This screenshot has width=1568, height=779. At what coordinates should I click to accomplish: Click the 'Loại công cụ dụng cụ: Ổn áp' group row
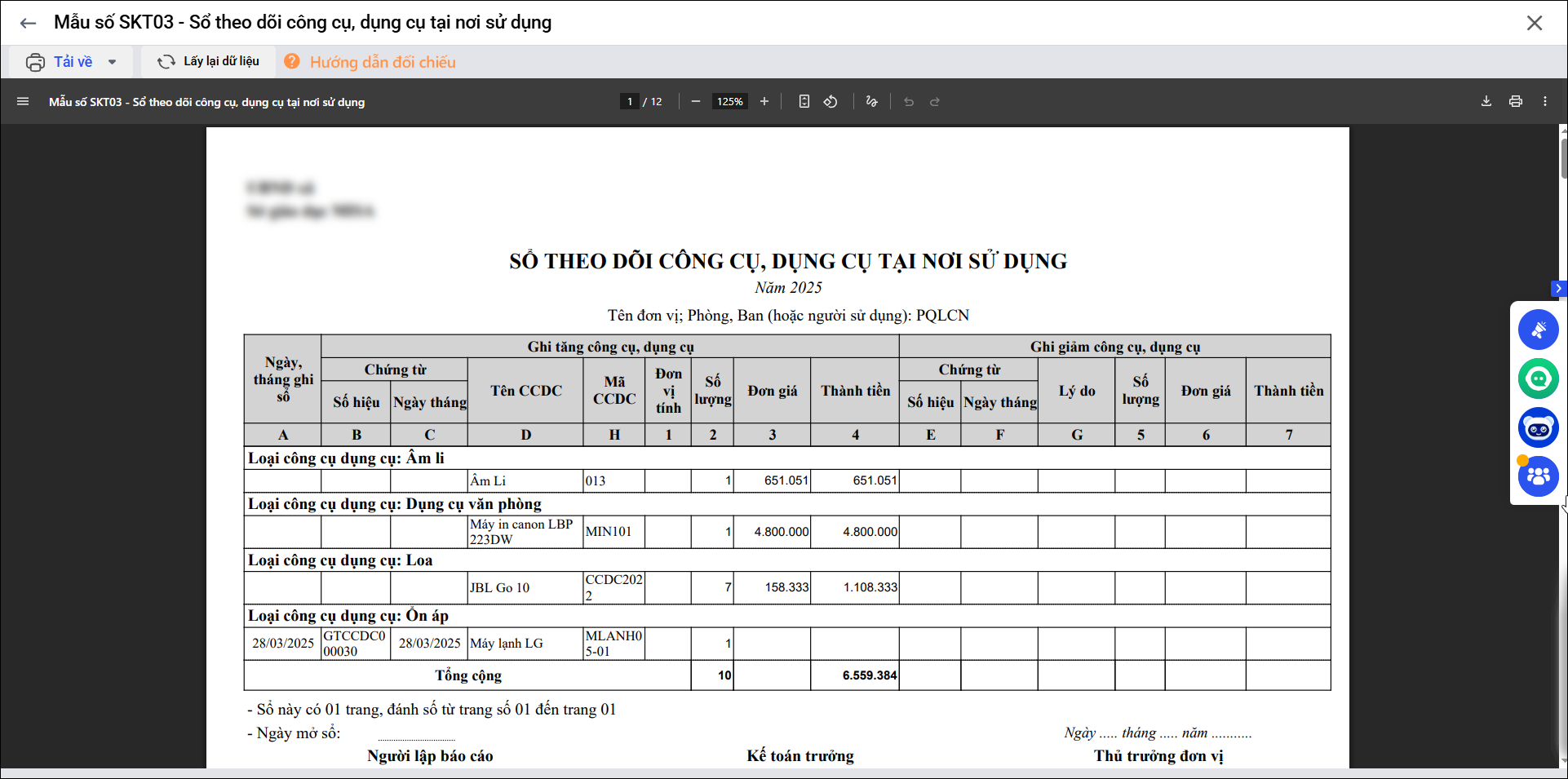(787, 616)
